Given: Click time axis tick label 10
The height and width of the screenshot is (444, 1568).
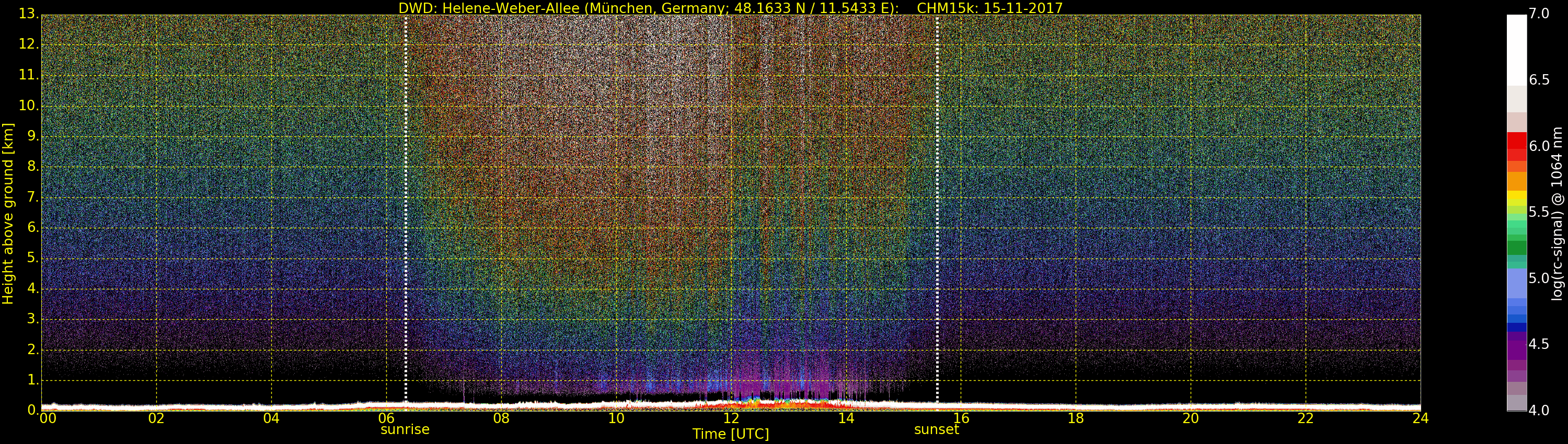Looking at the screenshot, I should tap(616, 418).
